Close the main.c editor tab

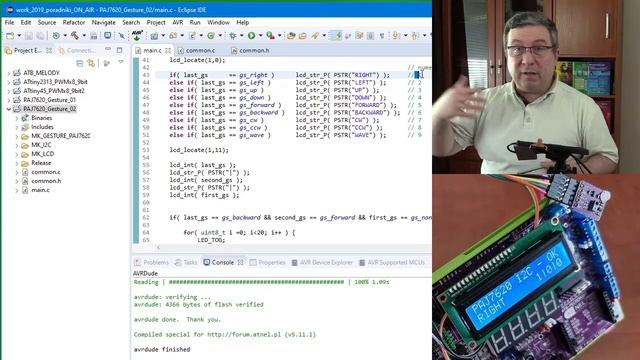pyautogui.click(x=168, y=51)
